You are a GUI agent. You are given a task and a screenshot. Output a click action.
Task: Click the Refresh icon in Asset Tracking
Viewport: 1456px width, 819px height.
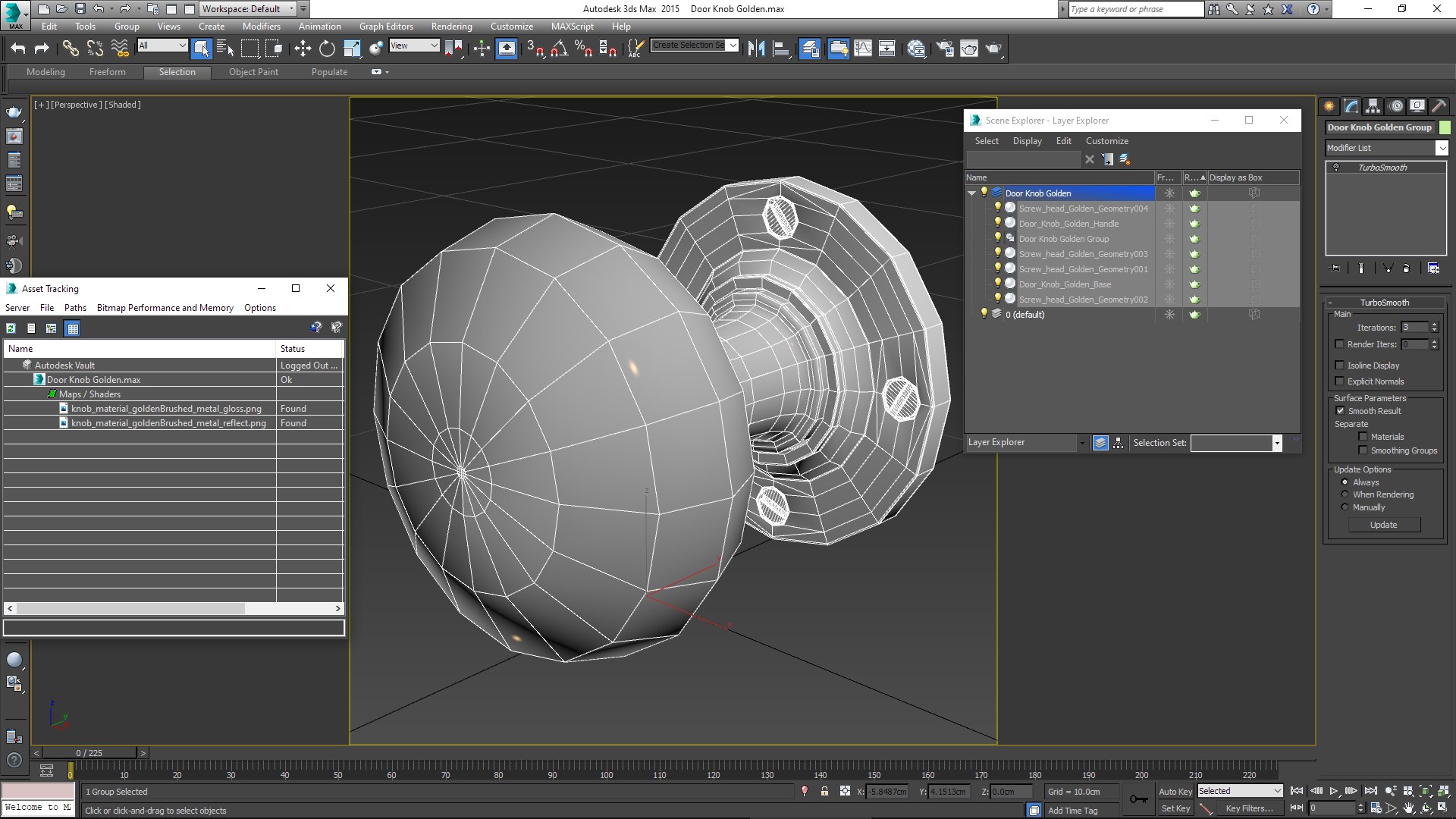pyautogui.click(x=11, y=328)
